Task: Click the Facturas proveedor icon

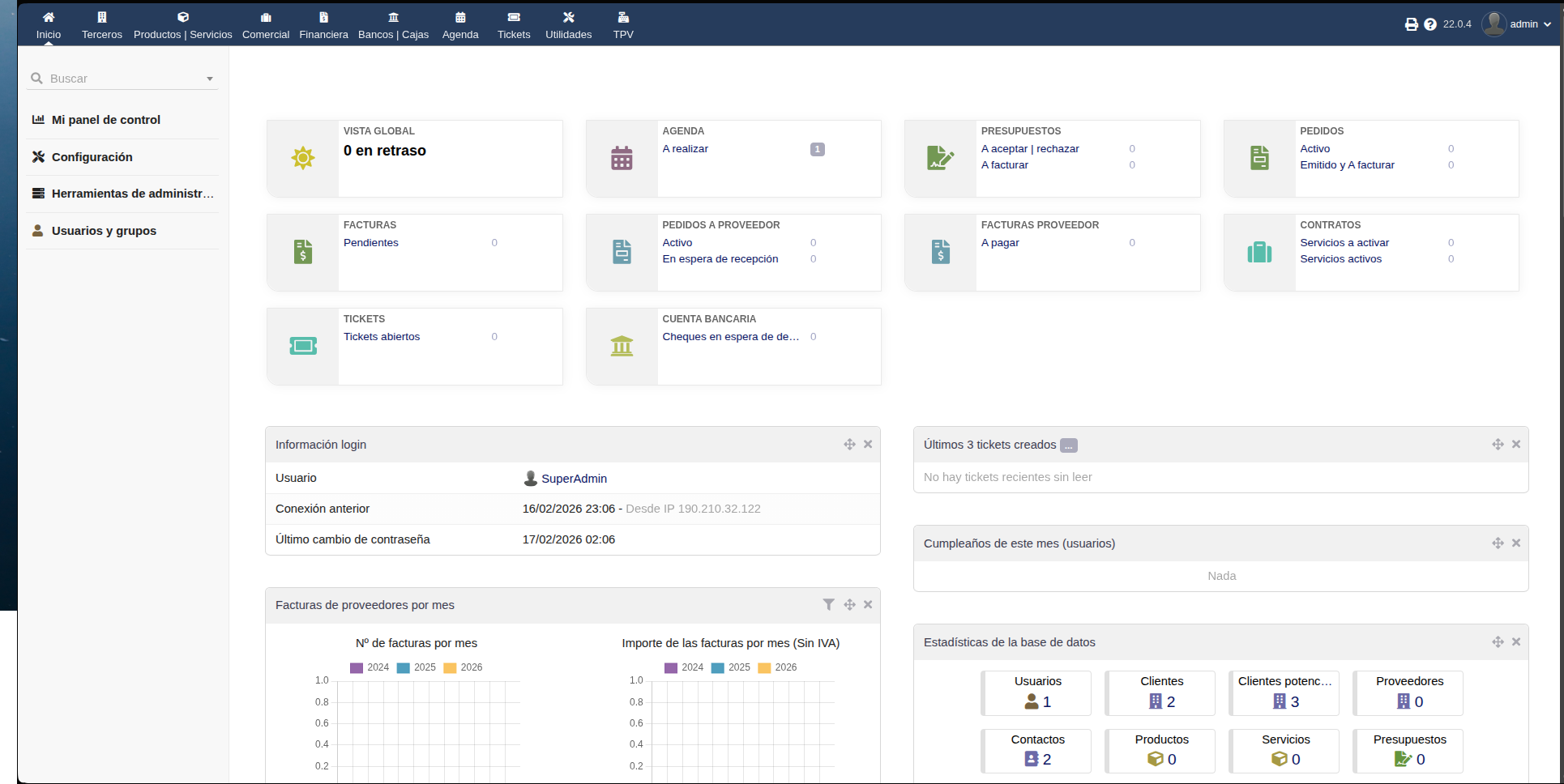Action: click(x=941, y=252)
